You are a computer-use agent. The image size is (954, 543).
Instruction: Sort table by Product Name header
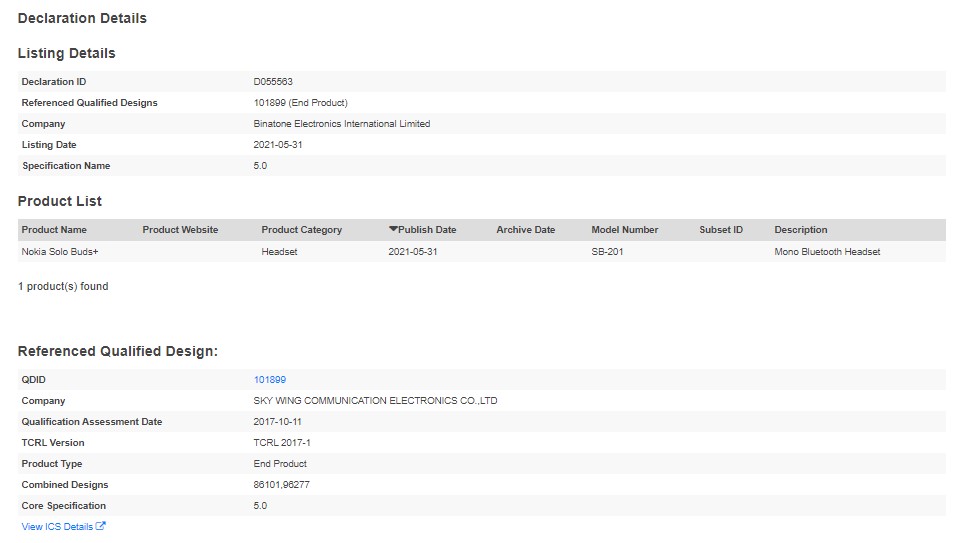coord(54,229)
